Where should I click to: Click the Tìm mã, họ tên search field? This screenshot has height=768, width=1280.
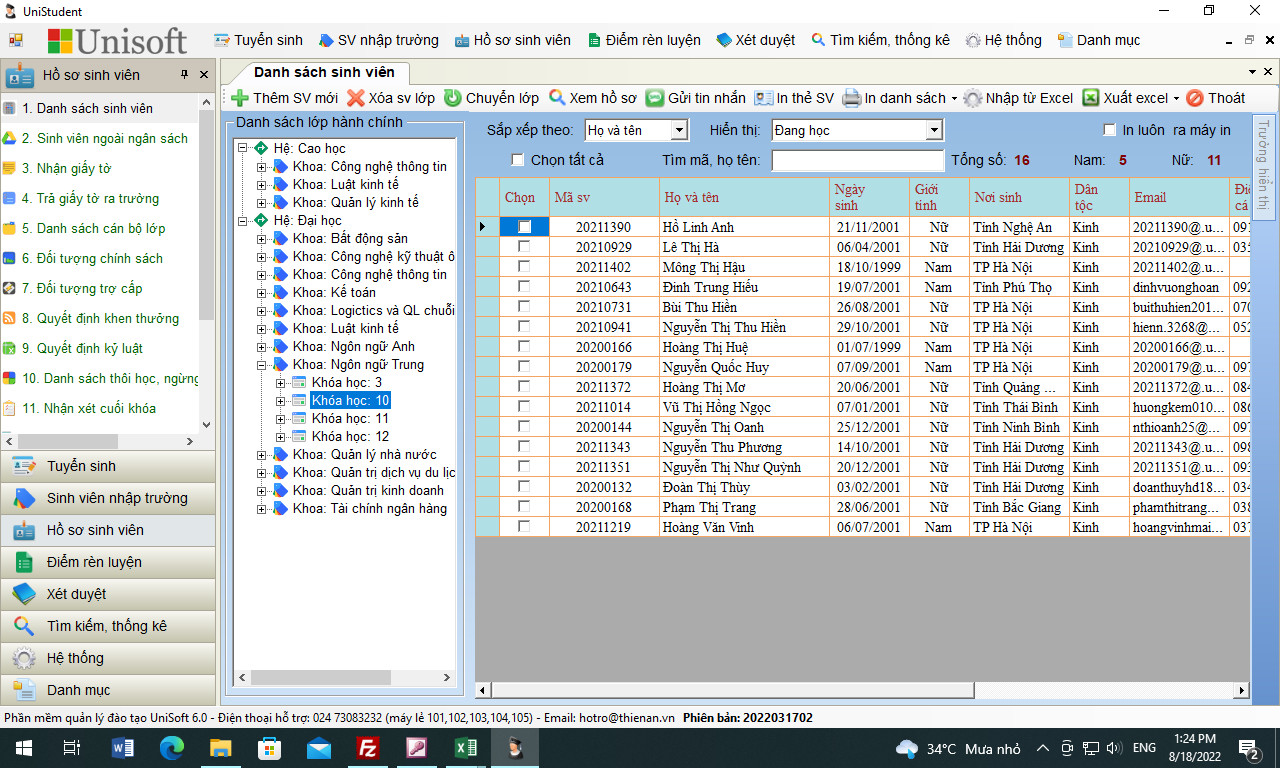[x=857, y=160]
